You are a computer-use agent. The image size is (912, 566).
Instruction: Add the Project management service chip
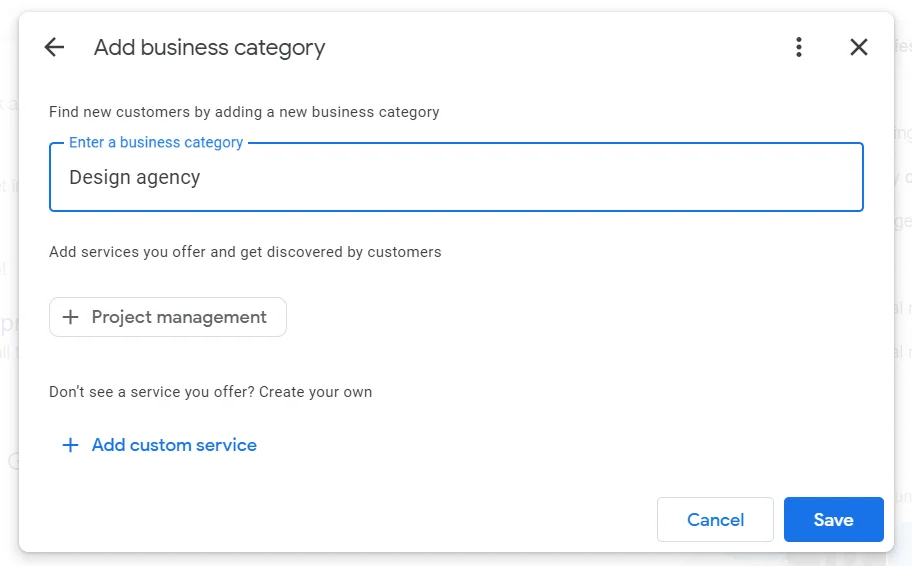(x=168, y=317)
